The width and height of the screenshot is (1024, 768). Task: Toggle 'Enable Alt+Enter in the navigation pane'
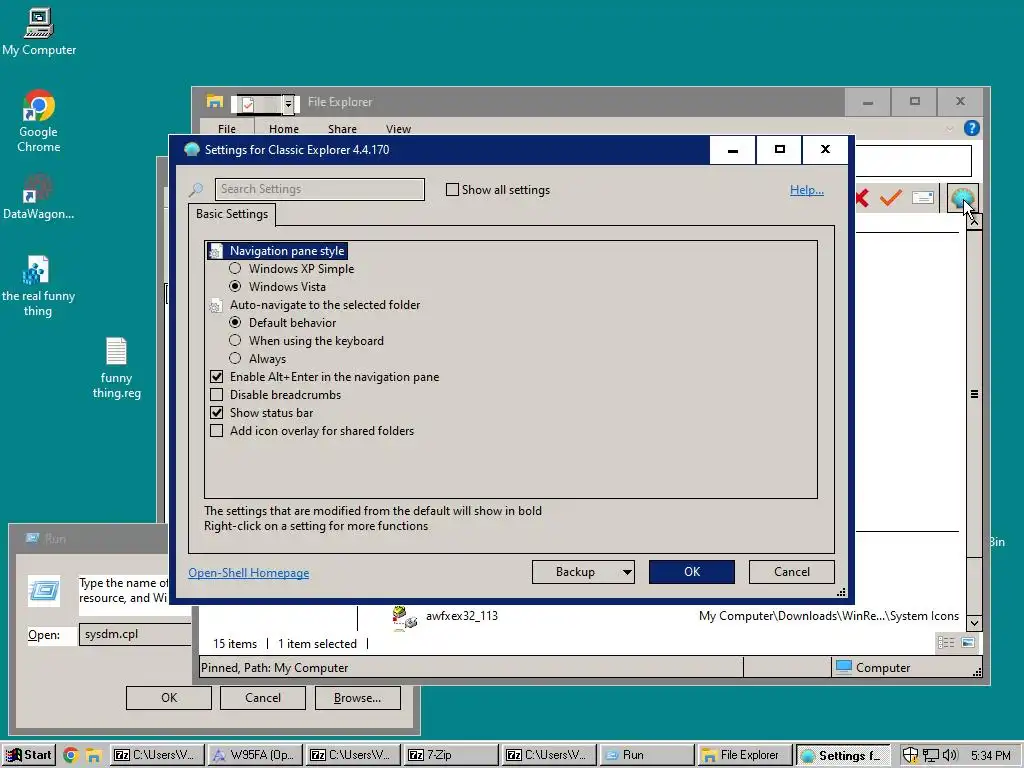point(216,376)
